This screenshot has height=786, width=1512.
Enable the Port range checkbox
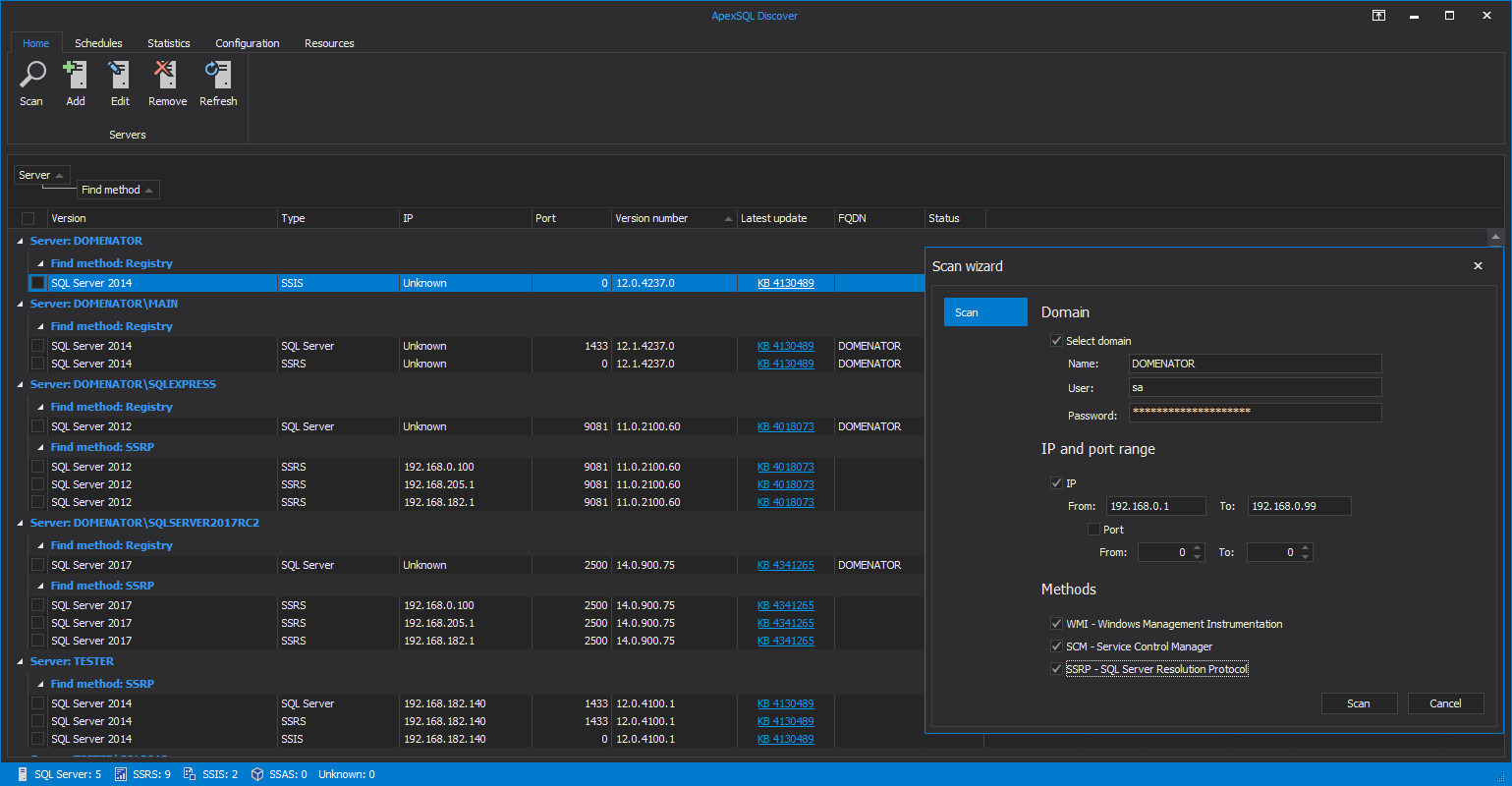click(x=1093, y=530)
